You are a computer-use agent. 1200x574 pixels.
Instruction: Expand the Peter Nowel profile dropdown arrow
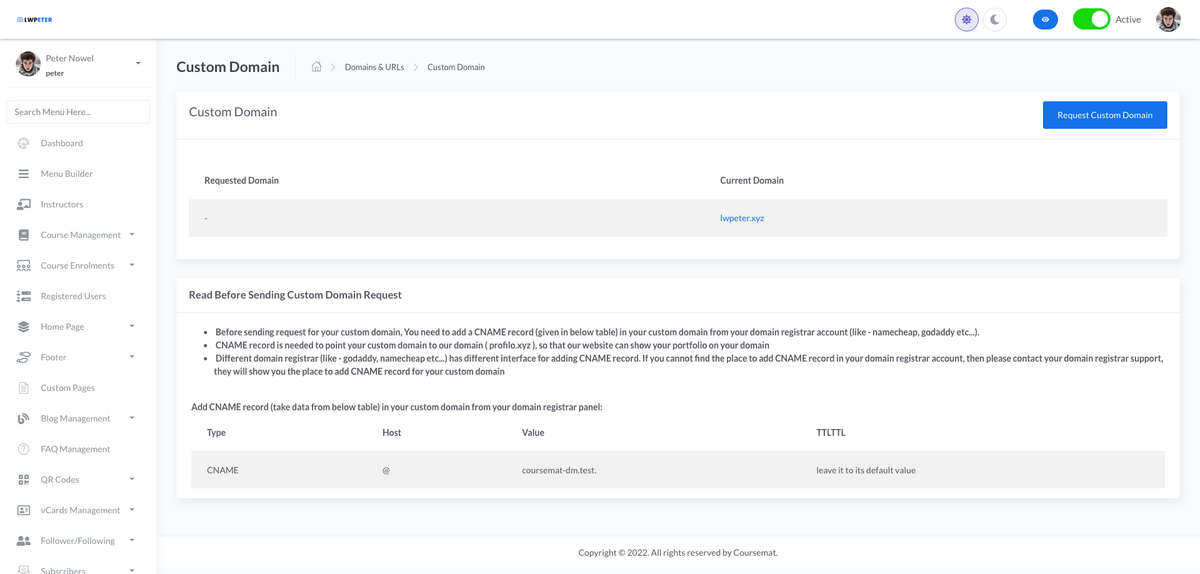pos(138,63)
